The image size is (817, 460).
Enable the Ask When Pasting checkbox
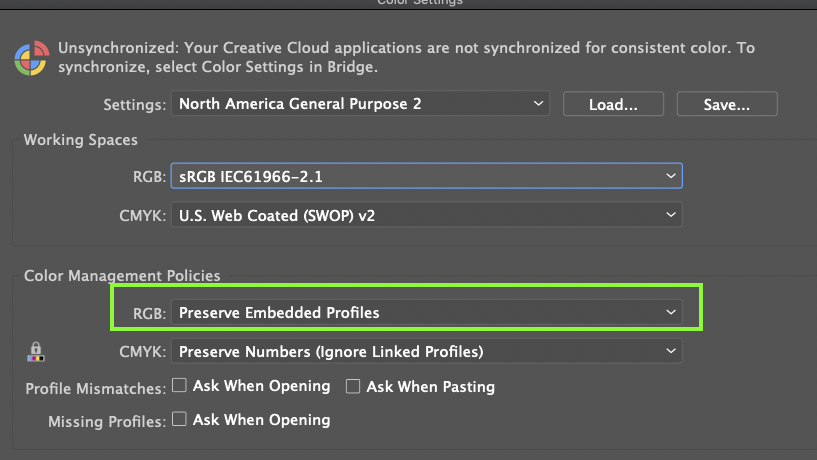[x=353, y=386]
